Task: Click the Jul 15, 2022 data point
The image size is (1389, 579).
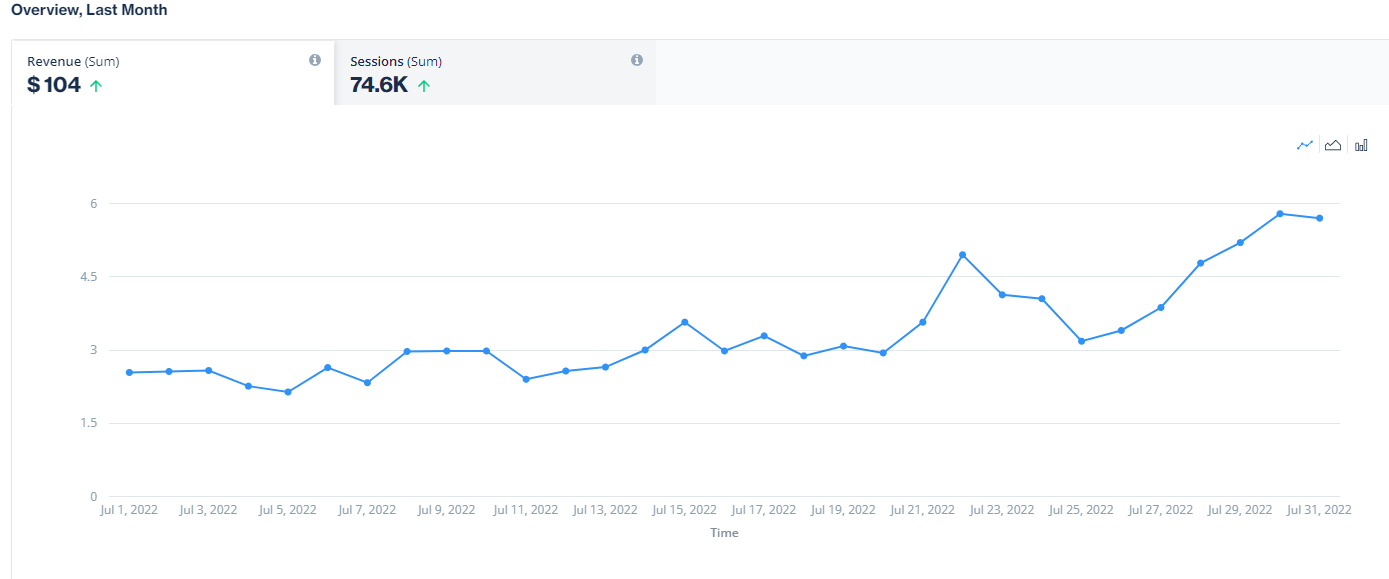Action: 685,322
